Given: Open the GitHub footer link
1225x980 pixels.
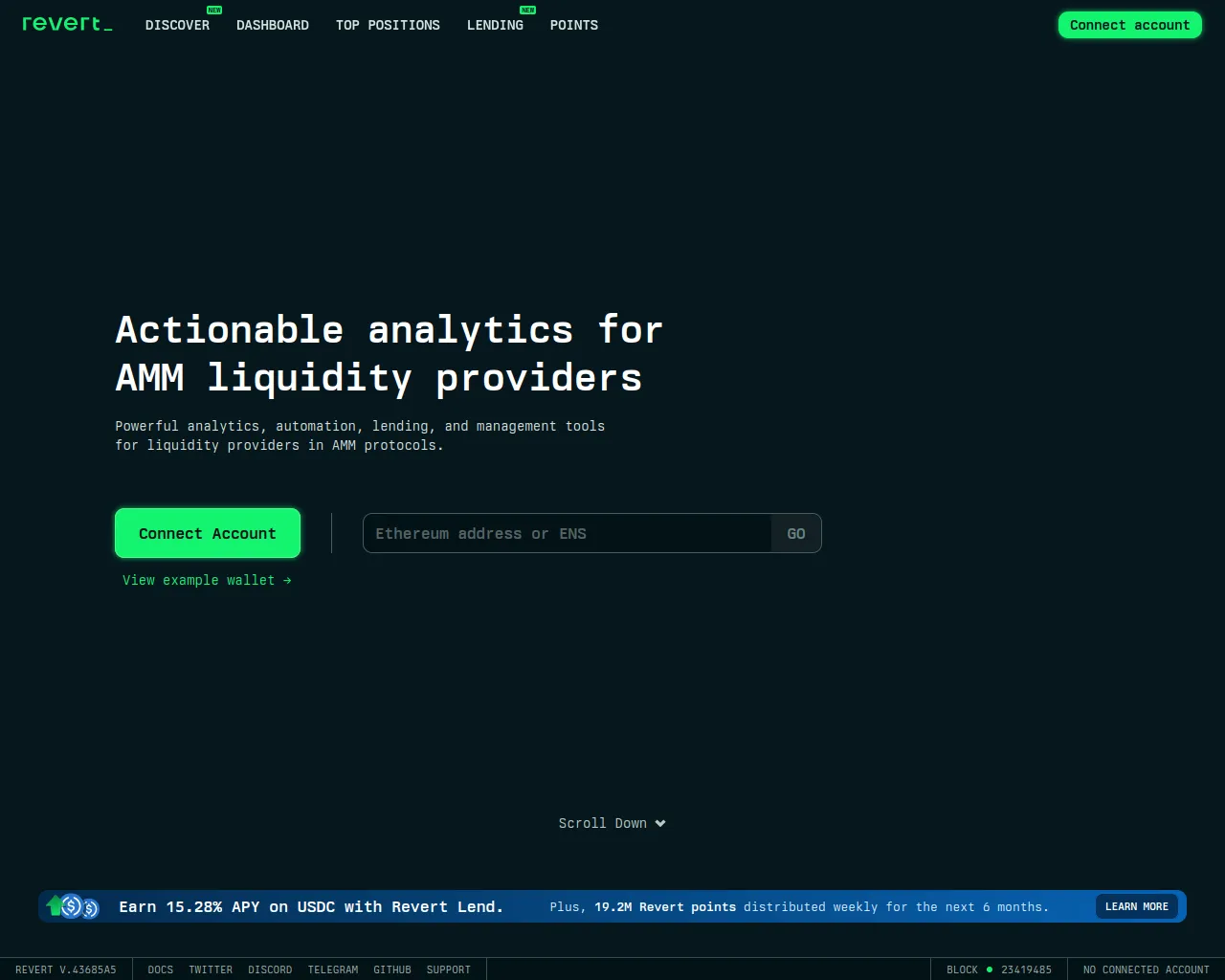Looking at the screenshot, I should pos(392,969).
